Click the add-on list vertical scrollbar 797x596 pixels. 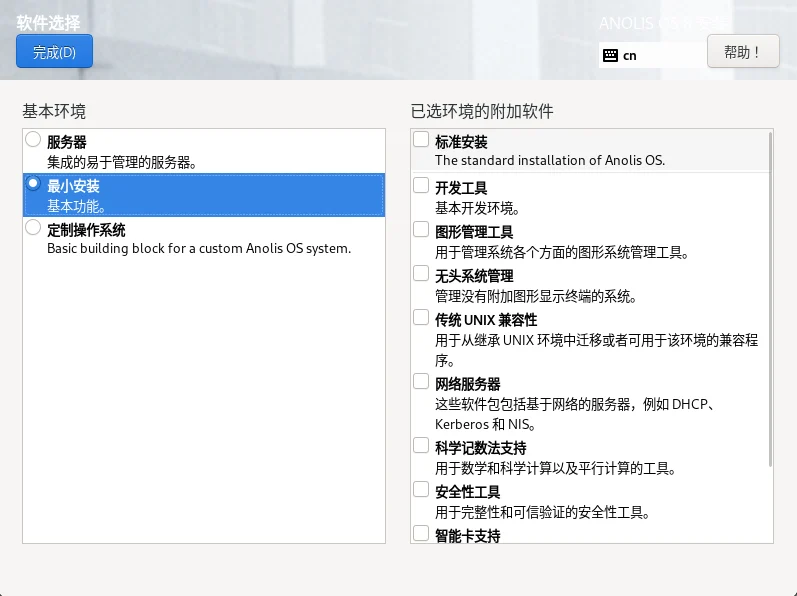click(771, 299)
